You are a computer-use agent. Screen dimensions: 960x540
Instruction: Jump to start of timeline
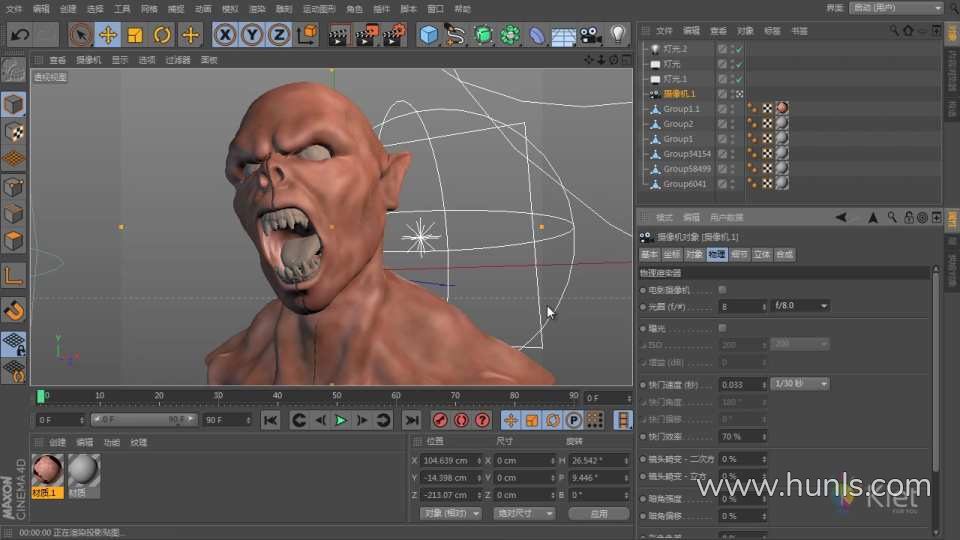(x=270, y=421)
